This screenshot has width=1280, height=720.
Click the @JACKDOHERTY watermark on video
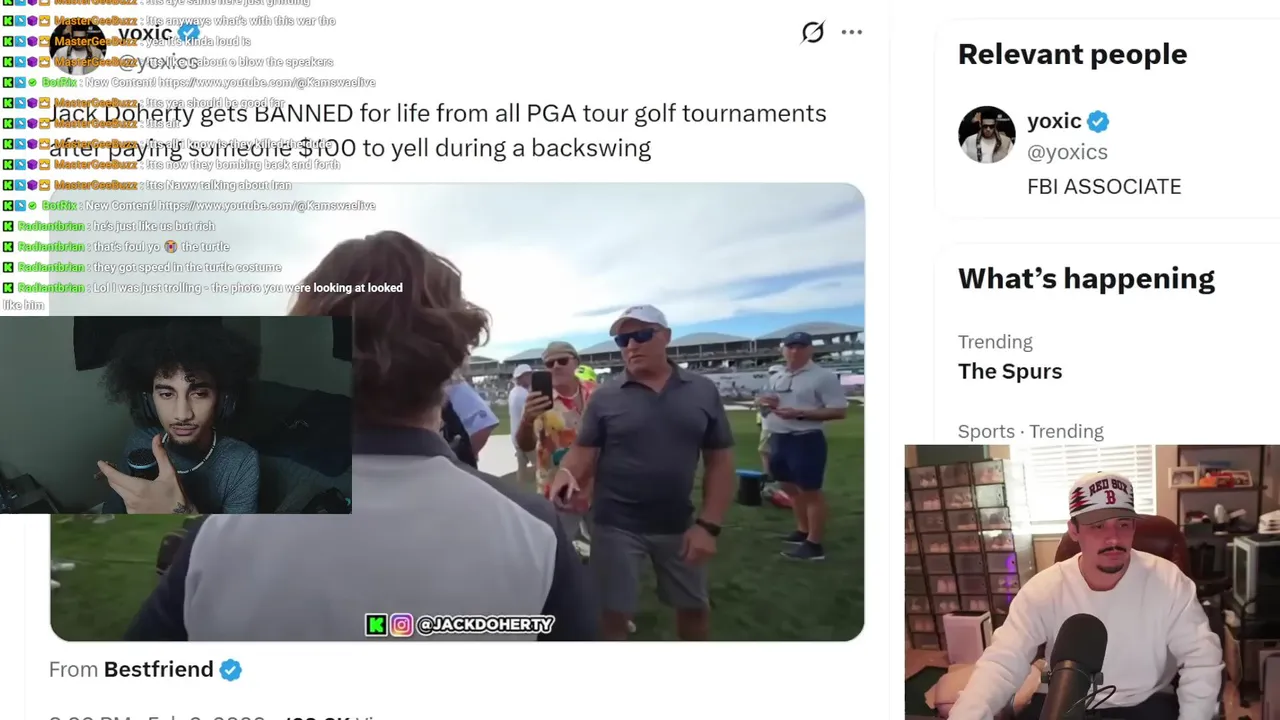click(485, 625)
